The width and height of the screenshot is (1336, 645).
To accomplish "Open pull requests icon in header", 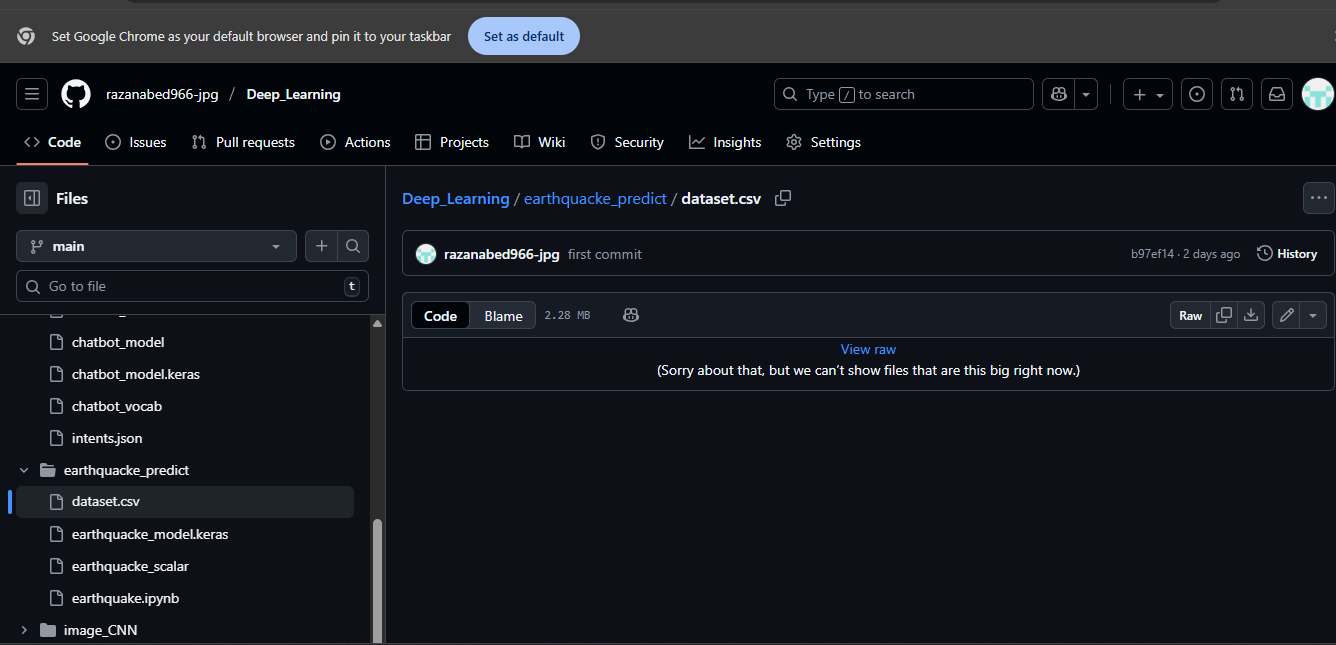I will point(1237,94).
